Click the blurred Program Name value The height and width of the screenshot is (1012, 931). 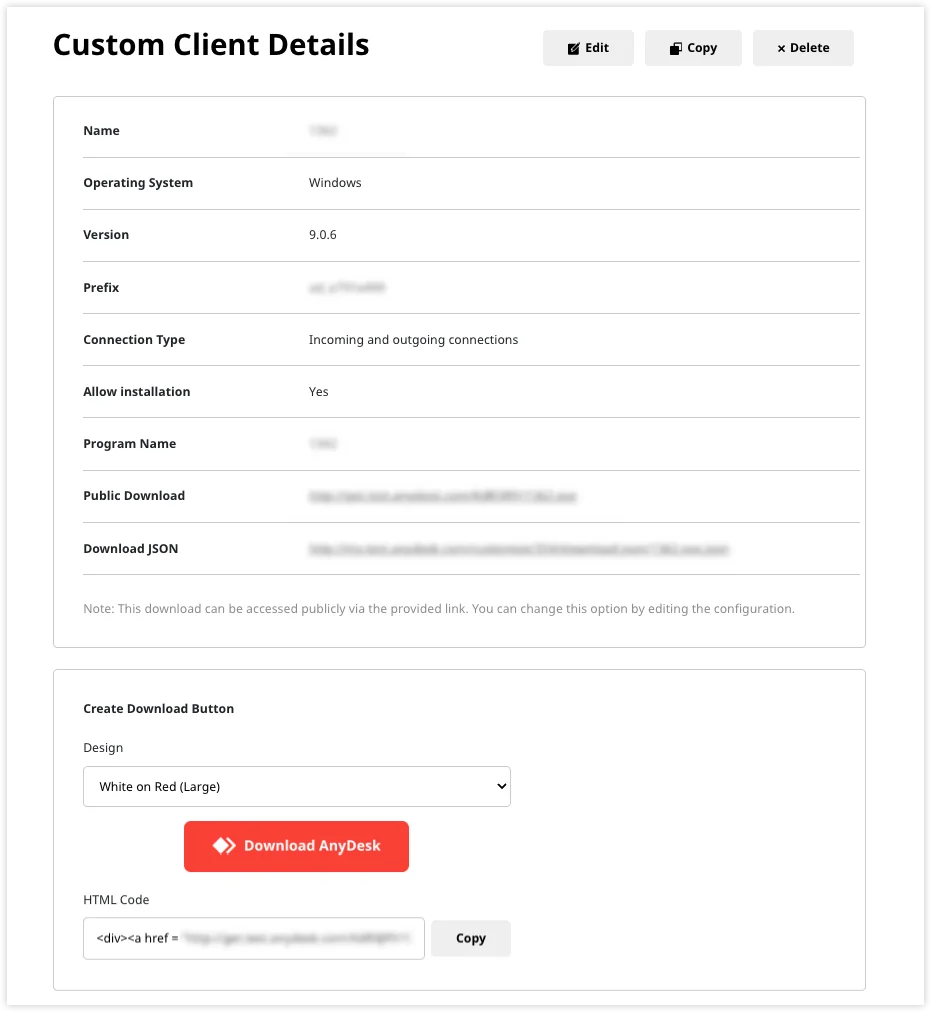pyautogui.click(x=323, y=444)
